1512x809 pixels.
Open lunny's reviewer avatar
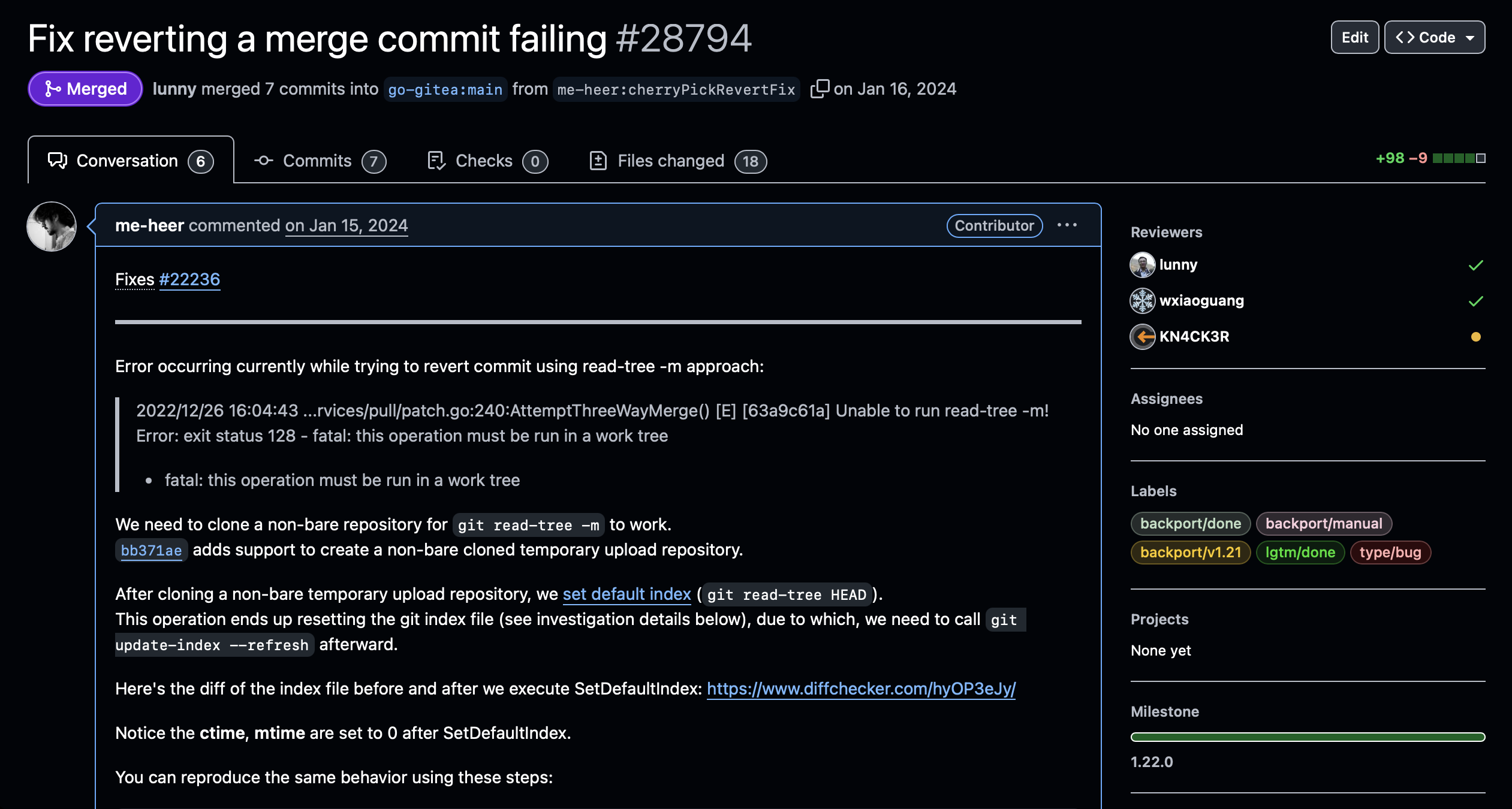pos(1143,264)
